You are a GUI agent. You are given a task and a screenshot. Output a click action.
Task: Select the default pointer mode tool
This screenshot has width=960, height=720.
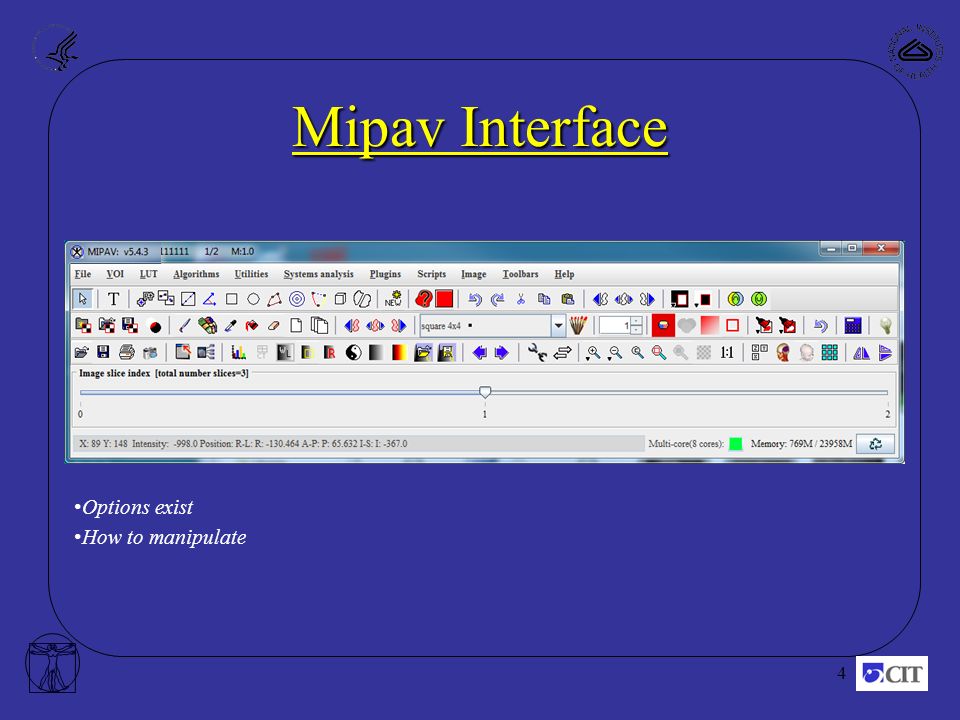pyautogui.click(x=83, y=299)
